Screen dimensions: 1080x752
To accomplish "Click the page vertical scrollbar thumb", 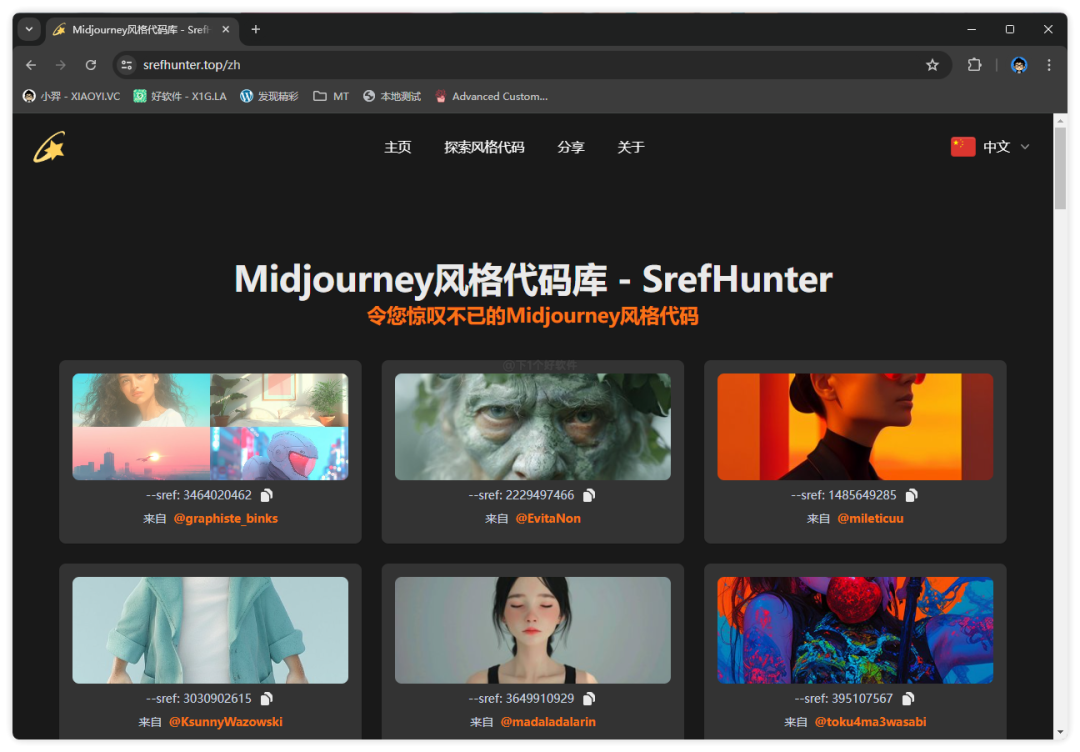I will [1060, 167].
